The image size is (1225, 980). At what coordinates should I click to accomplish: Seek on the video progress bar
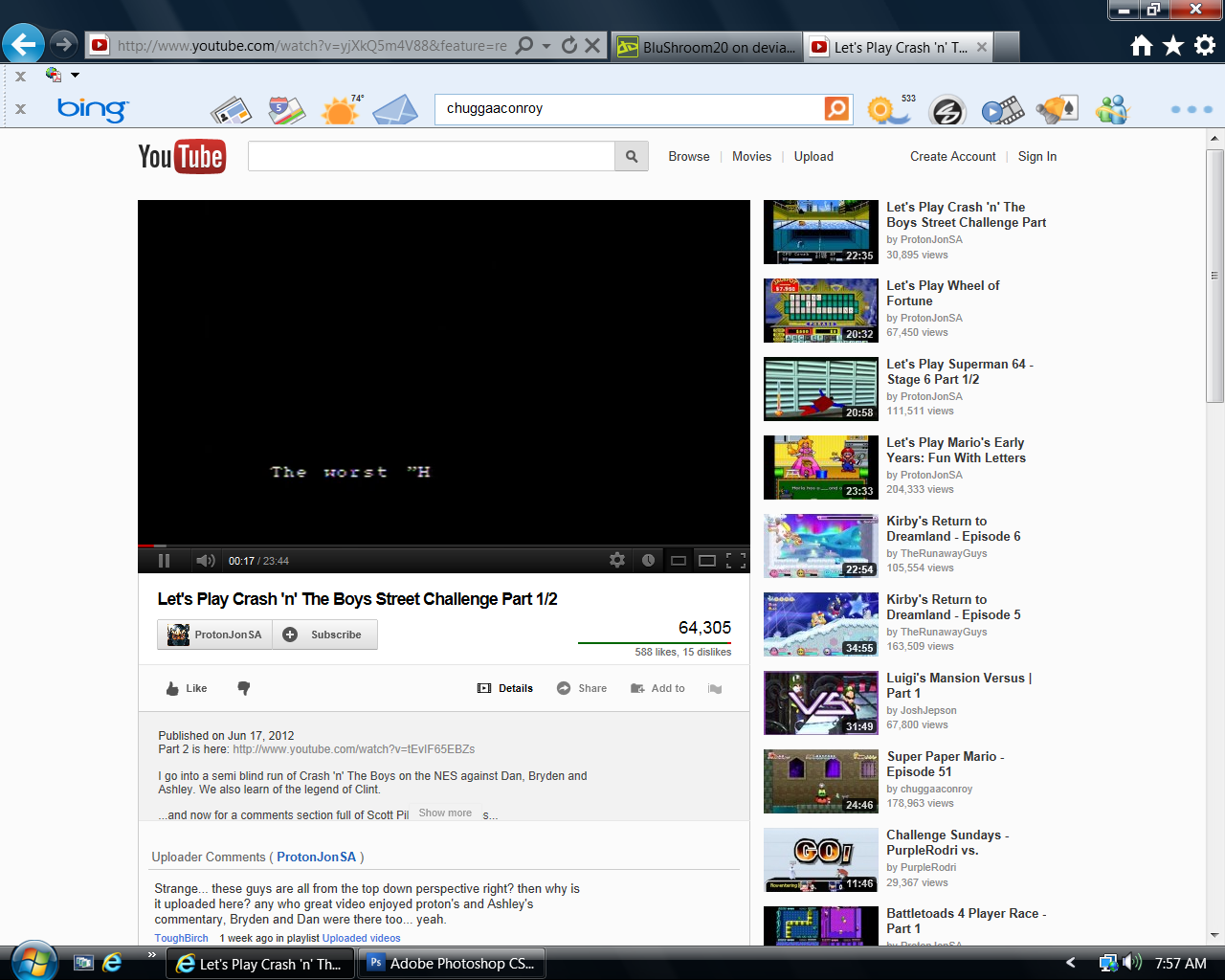coord(444,546)
